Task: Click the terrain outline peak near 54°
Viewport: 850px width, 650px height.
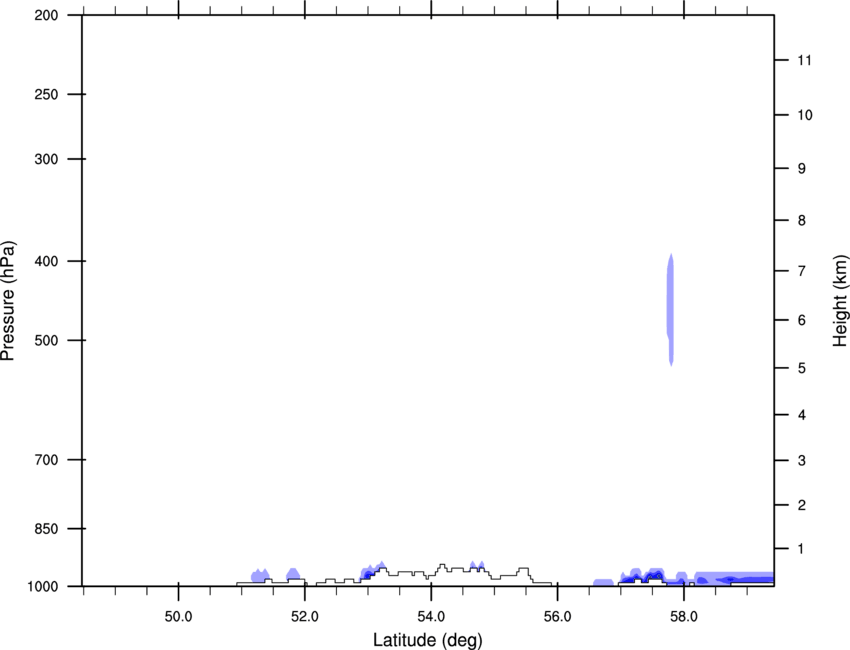Action: click(442, 567)
